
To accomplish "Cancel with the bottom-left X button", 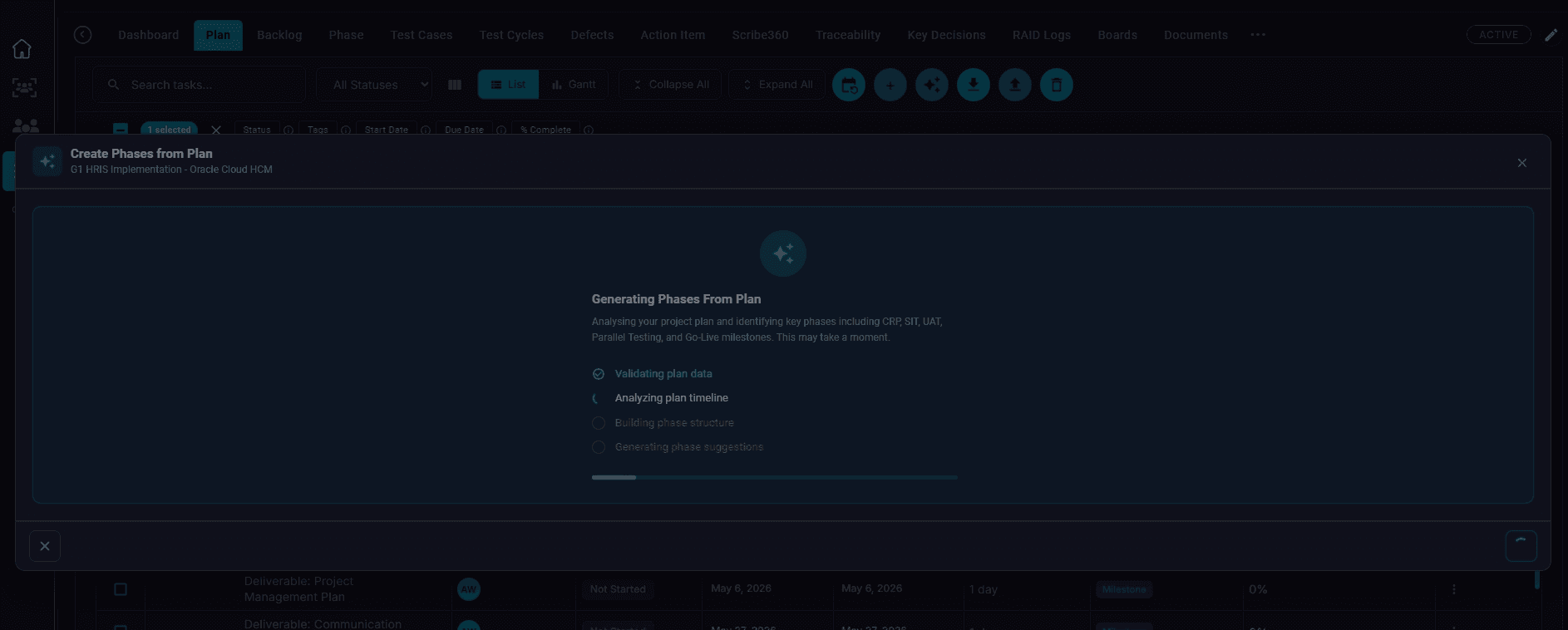I will pos(45,546).
